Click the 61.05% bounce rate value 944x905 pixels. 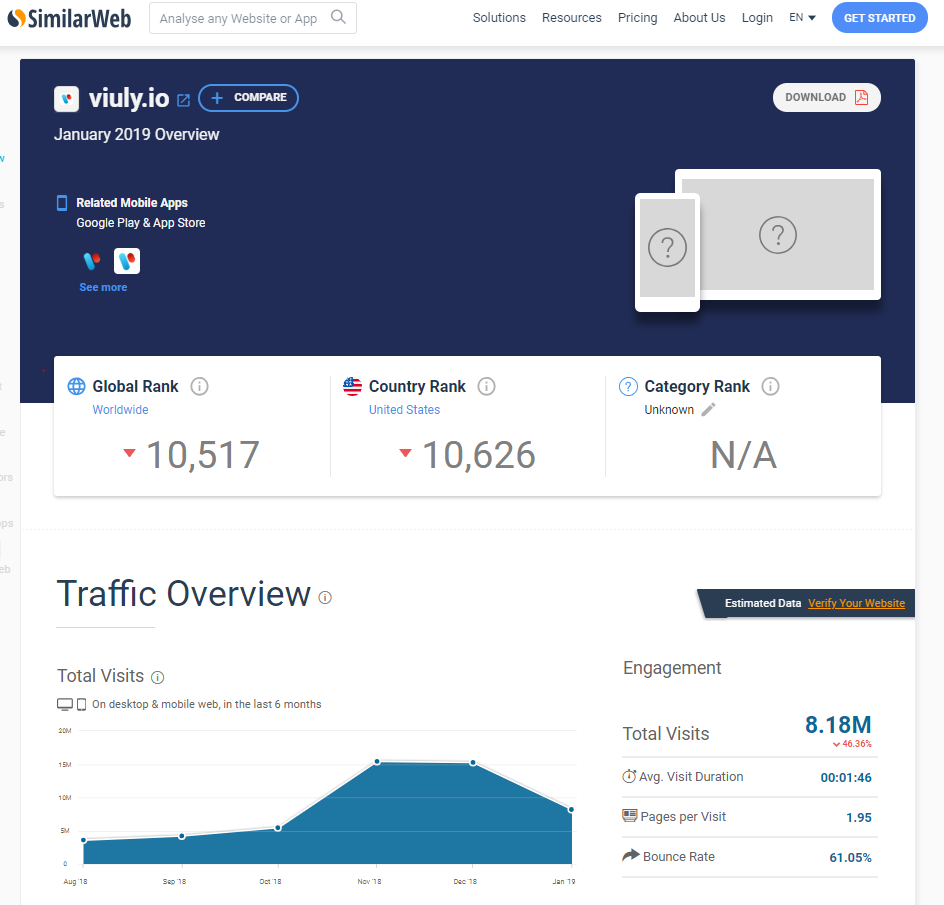coord(850,857)
